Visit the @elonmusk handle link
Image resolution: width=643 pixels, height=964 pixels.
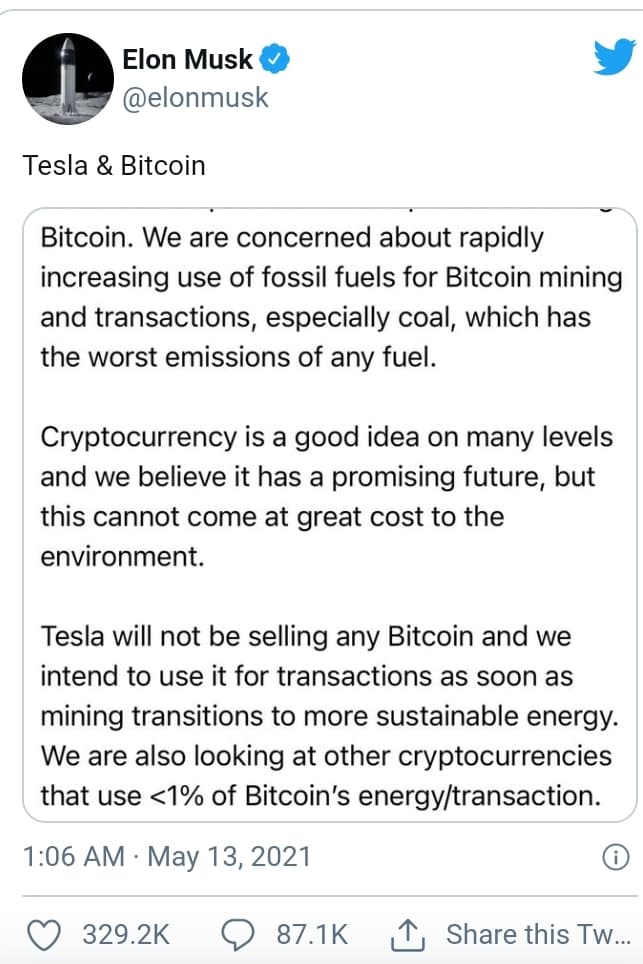[x=195, y=98]
